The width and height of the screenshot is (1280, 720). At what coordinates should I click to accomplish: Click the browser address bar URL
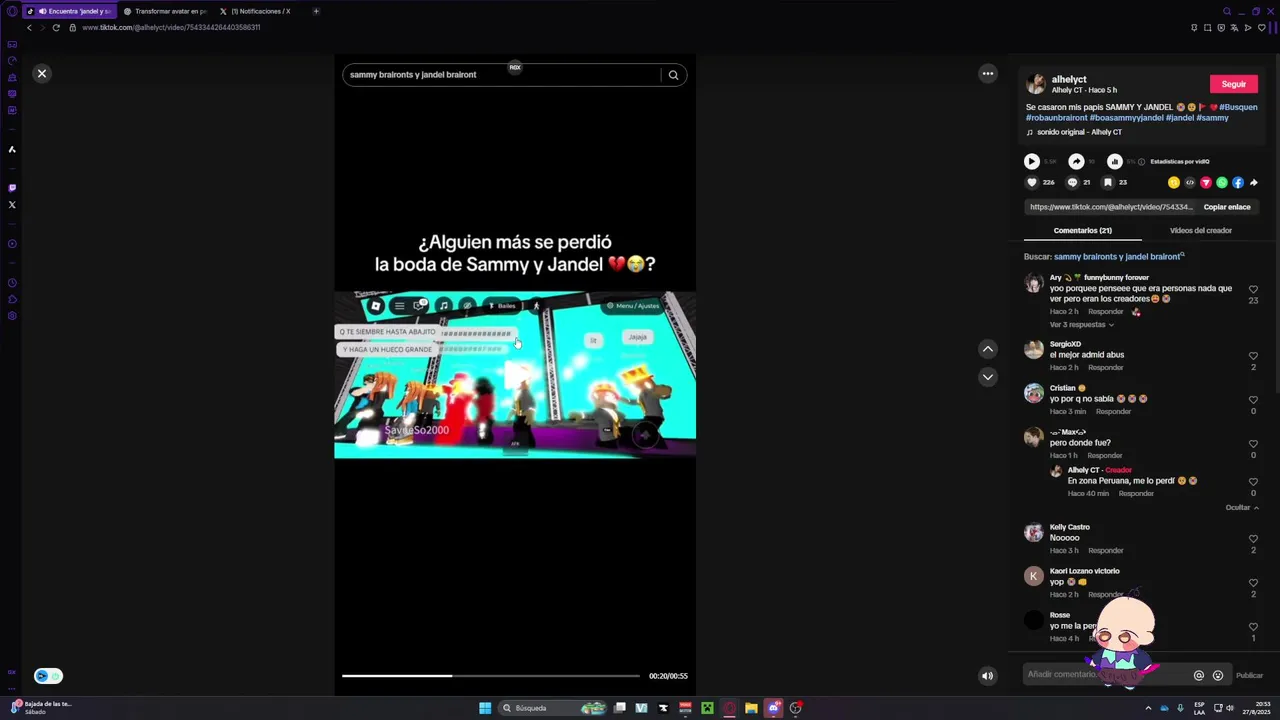coord(171,27)
